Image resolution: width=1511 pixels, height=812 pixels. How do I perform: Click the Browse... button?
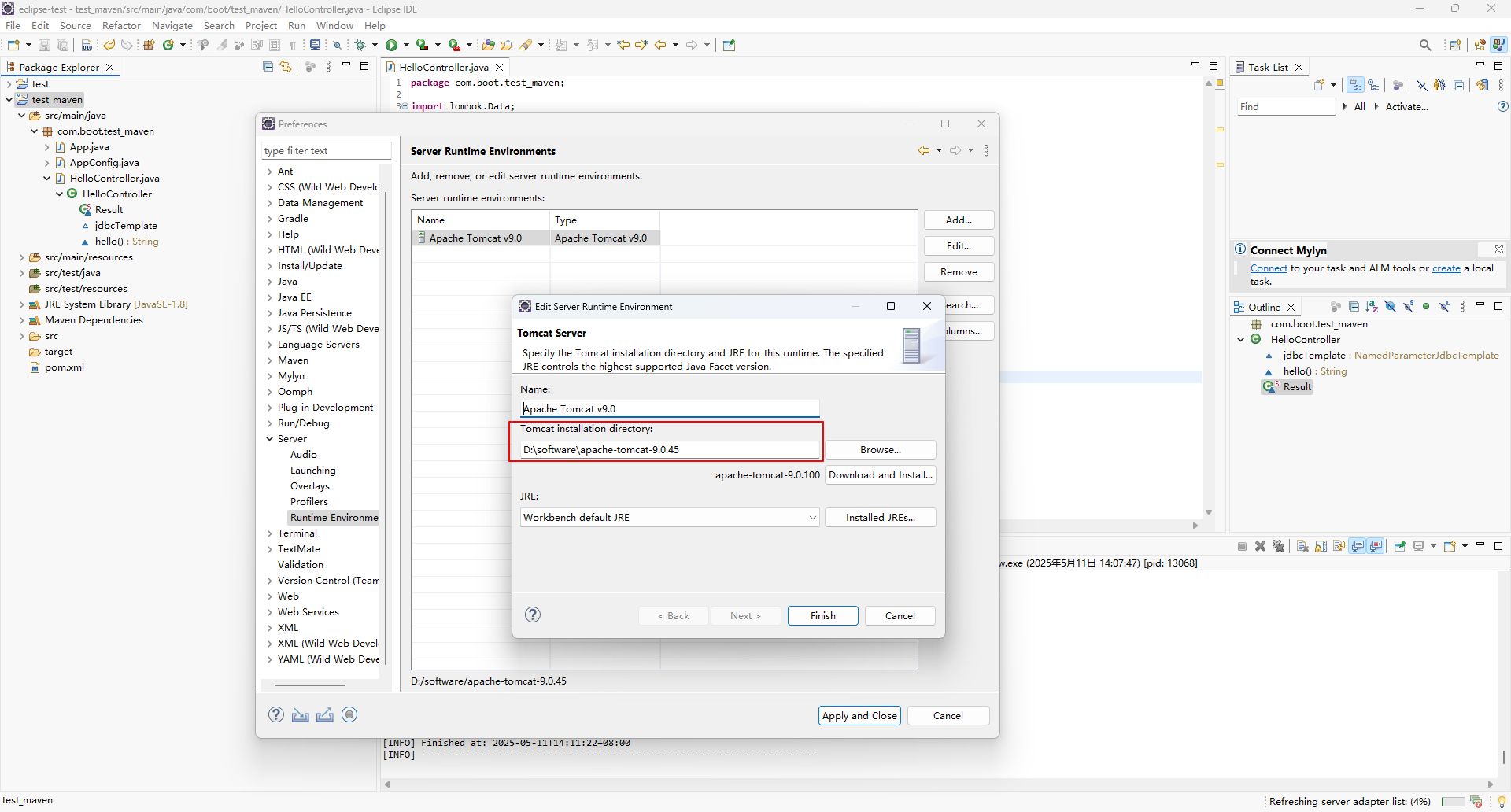[881, 449]
